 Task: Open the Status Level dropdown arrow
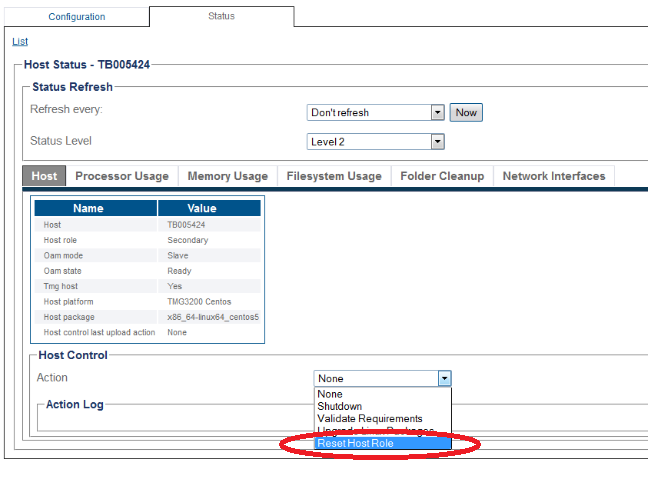tap(437, 142)
